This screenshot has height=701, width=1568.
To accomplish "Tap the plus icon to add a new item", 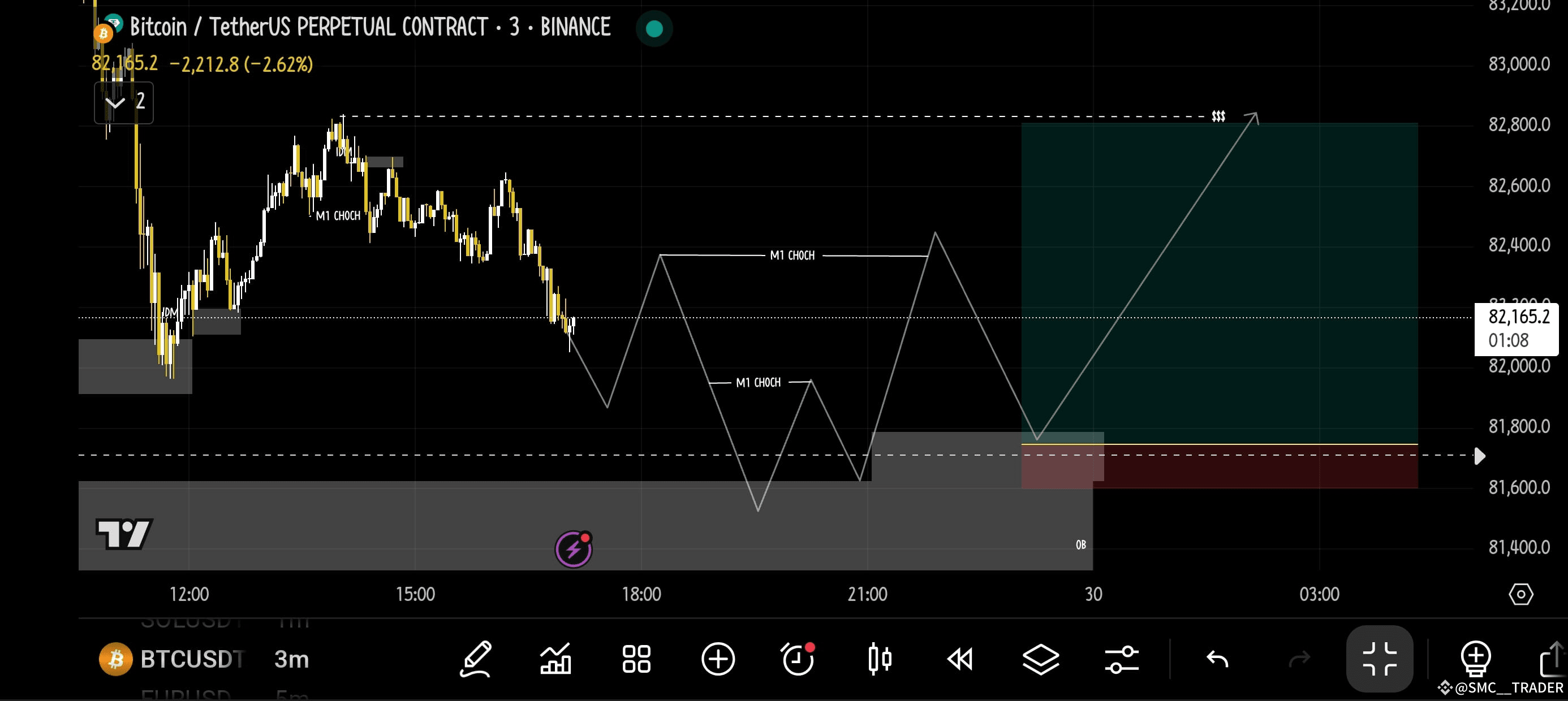I will click(x=720, y=659).
